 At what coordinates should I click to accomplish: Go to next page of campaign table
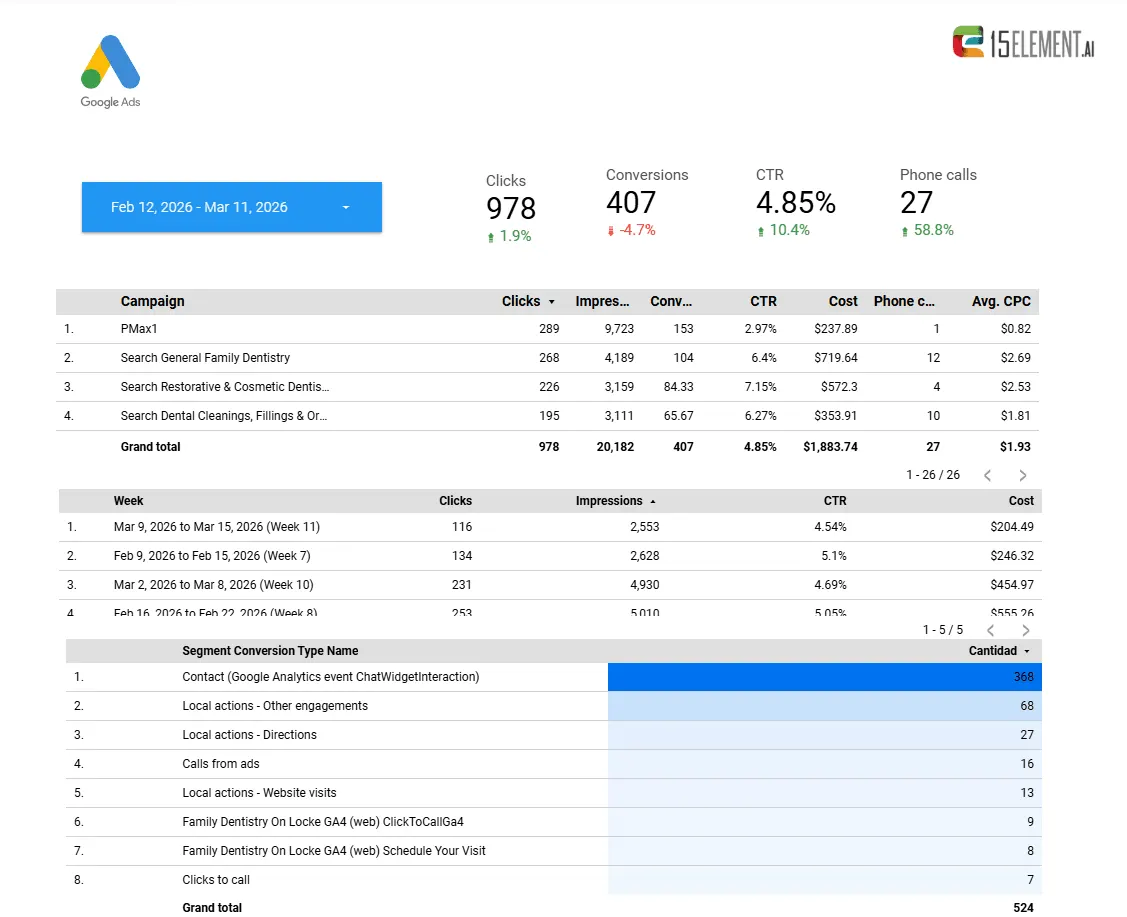(1023, 476)
